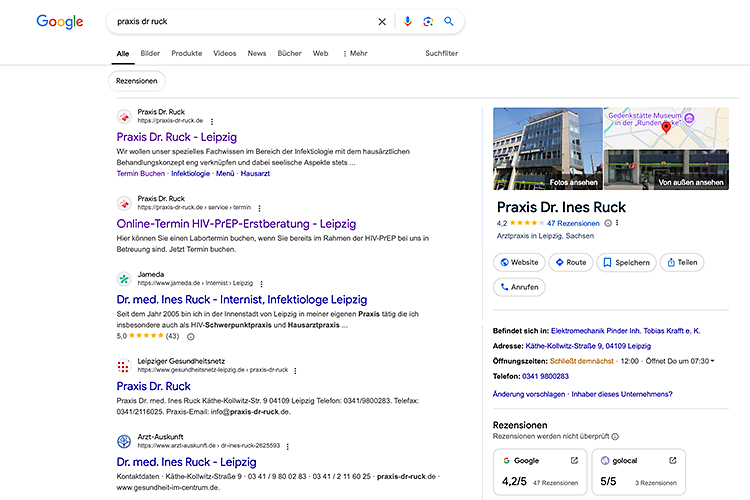
Task: Open three-dot menu beside Arzt-Auskunft result
Action: 287,446
